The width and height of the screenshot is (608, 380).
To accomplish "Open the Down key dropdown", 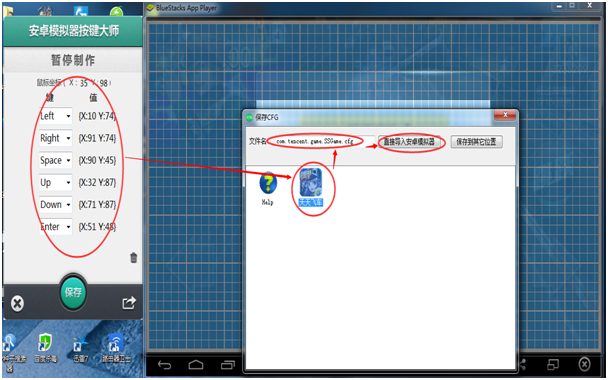I will (55, 204).
